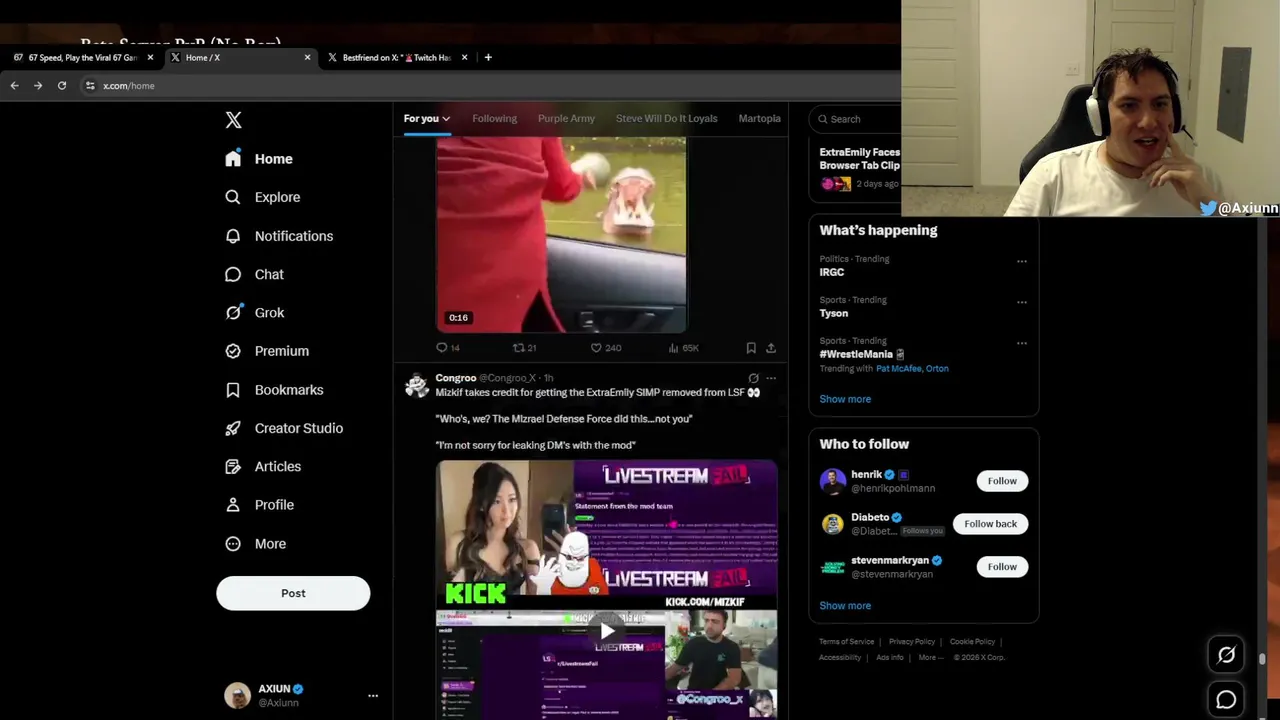Follow stevenmarkryan
This screenshot has height=720, width=1280.
pos(1002,567)
